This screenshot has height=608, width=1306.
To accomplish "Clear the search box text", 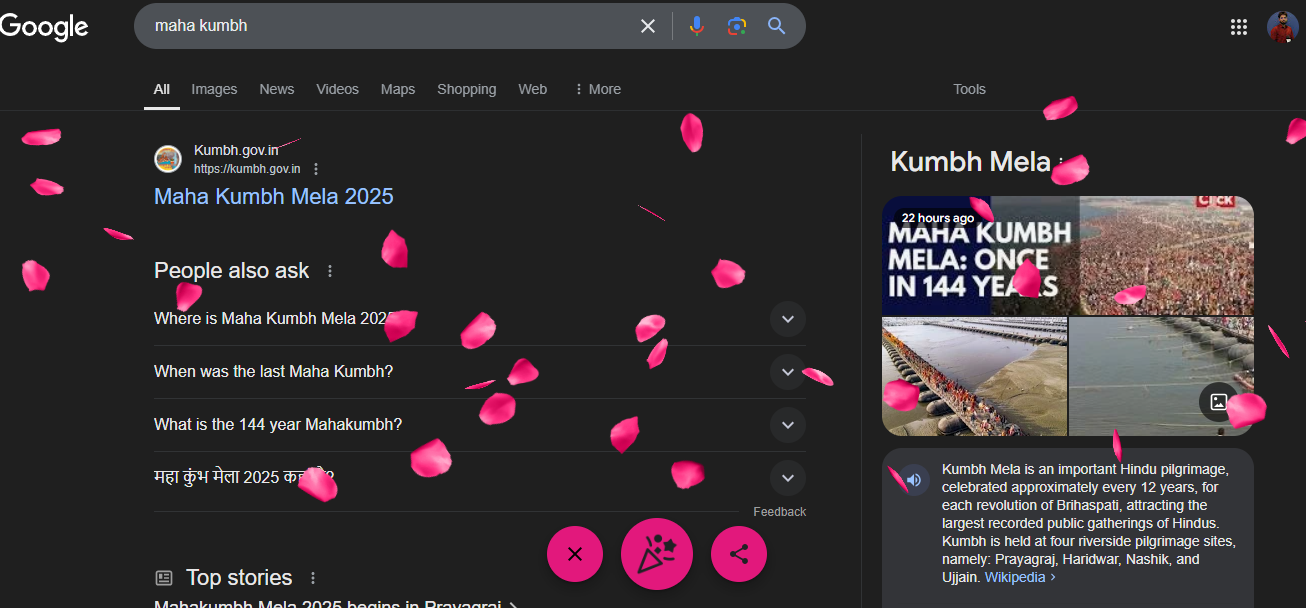I will pos(648,26).
